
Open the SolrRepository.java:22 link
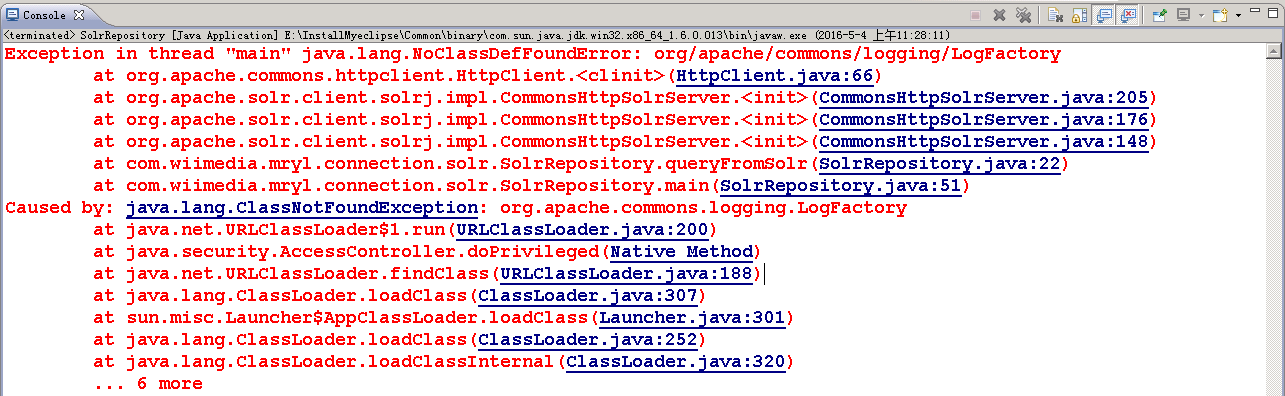(939, 164)
